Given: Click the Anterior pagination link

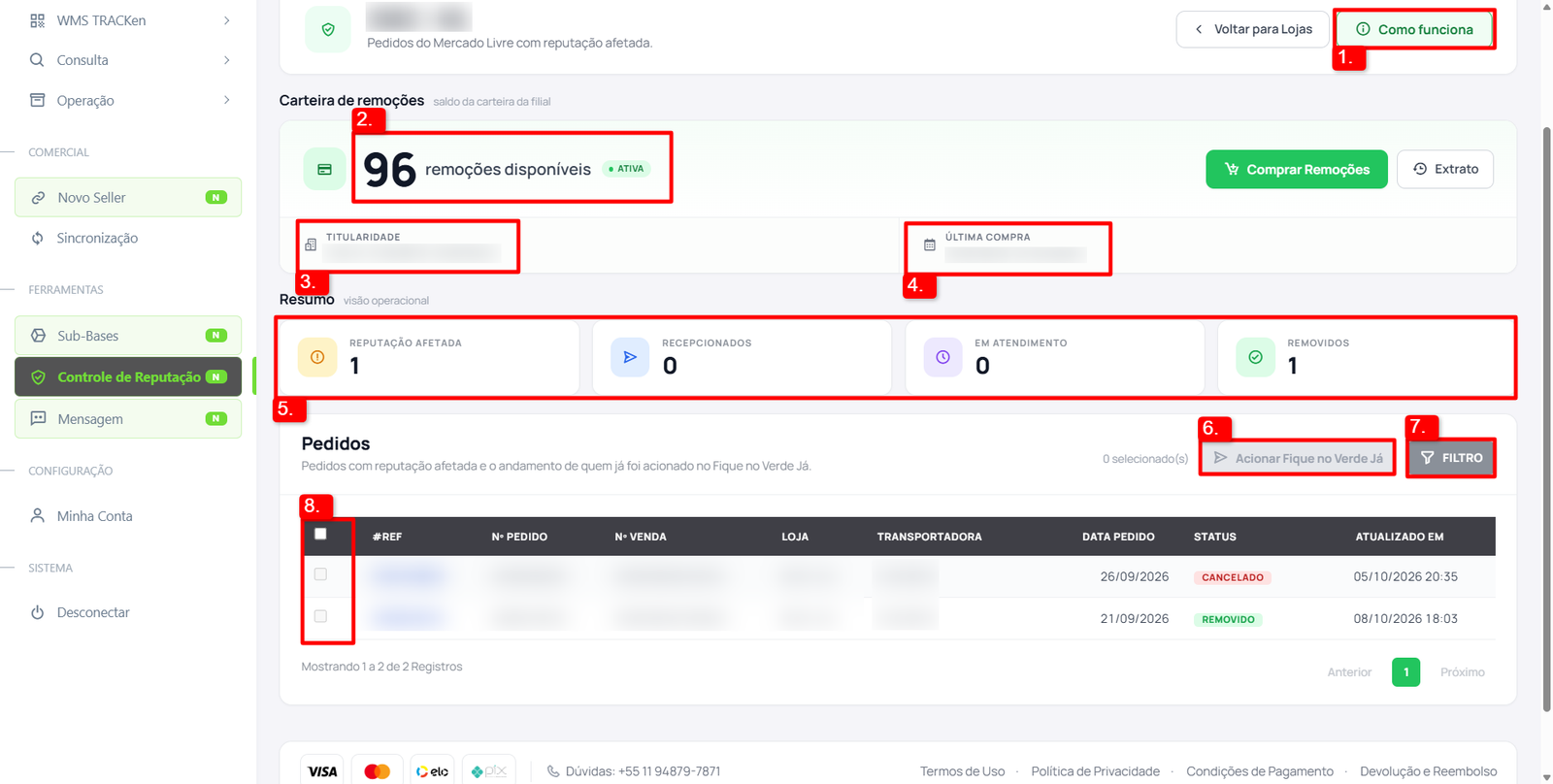Looking at the screenshot, I should [1349, 672].
